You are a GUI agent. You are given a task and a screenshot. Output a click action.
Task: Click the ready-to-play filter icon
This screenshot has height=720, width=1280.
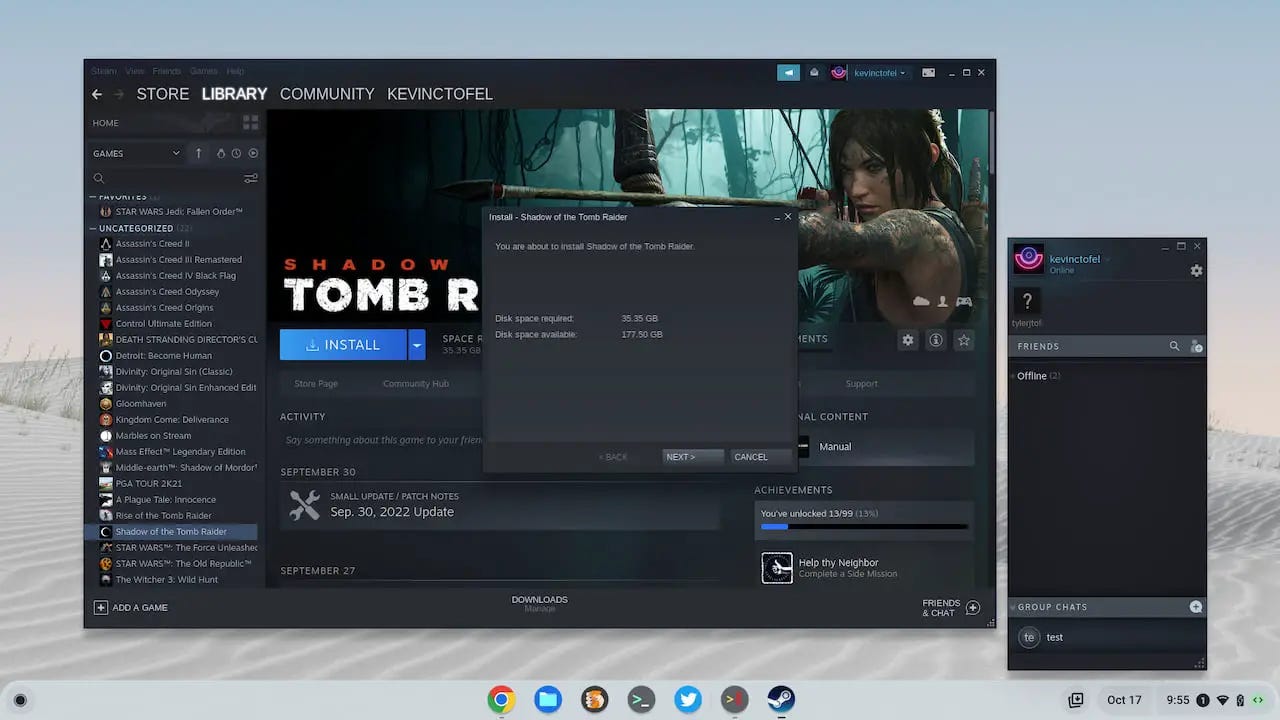253,153
